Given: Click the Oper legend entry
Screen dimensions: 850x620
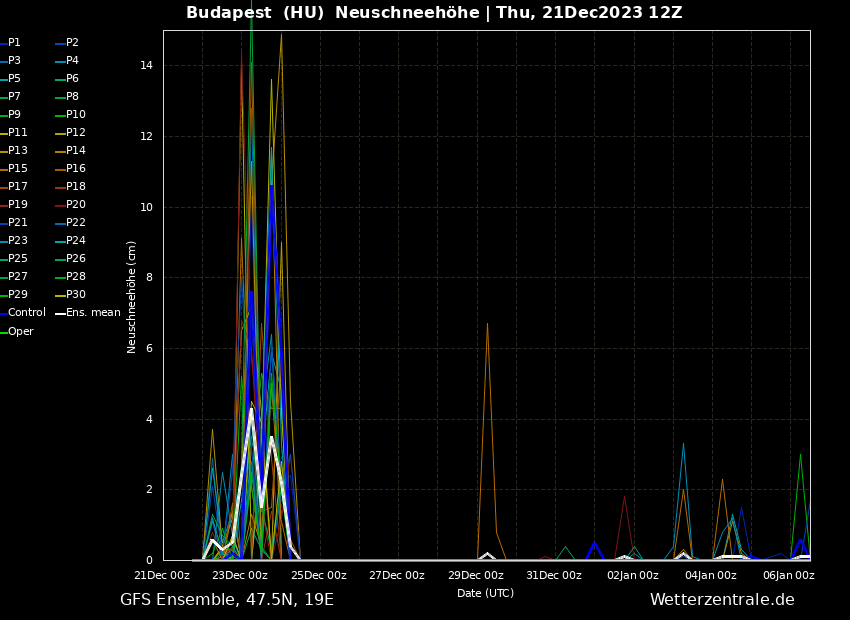Looking at the screenshot, I should tap(21, 332).
